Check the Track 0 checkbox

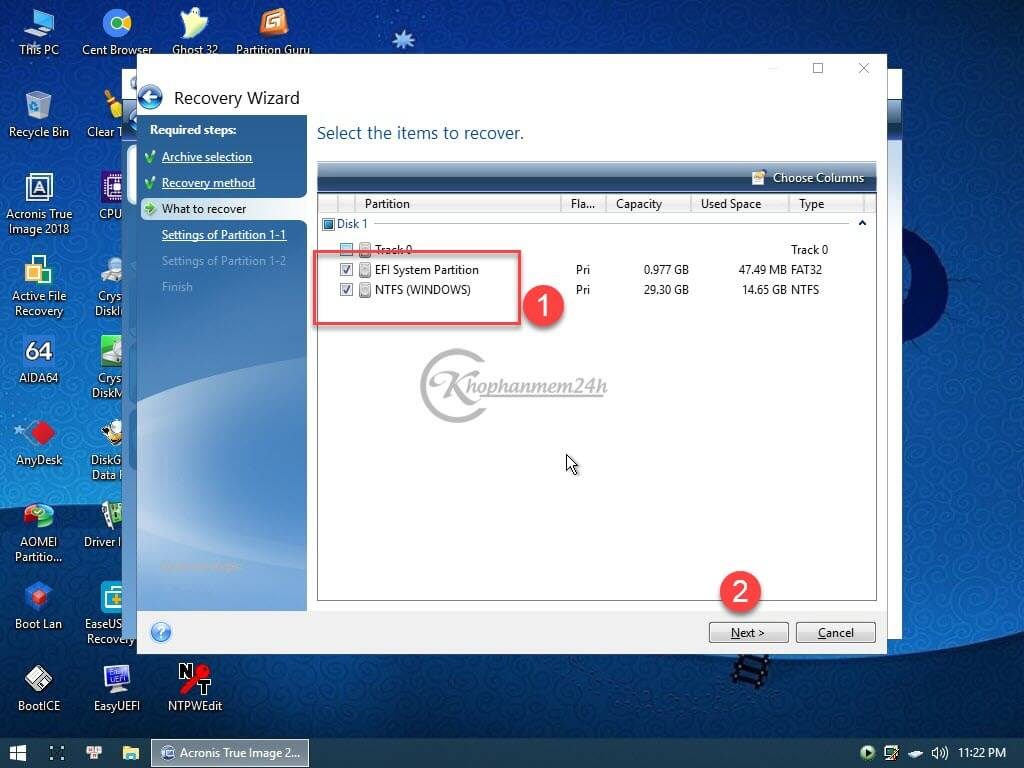[346, 250]
